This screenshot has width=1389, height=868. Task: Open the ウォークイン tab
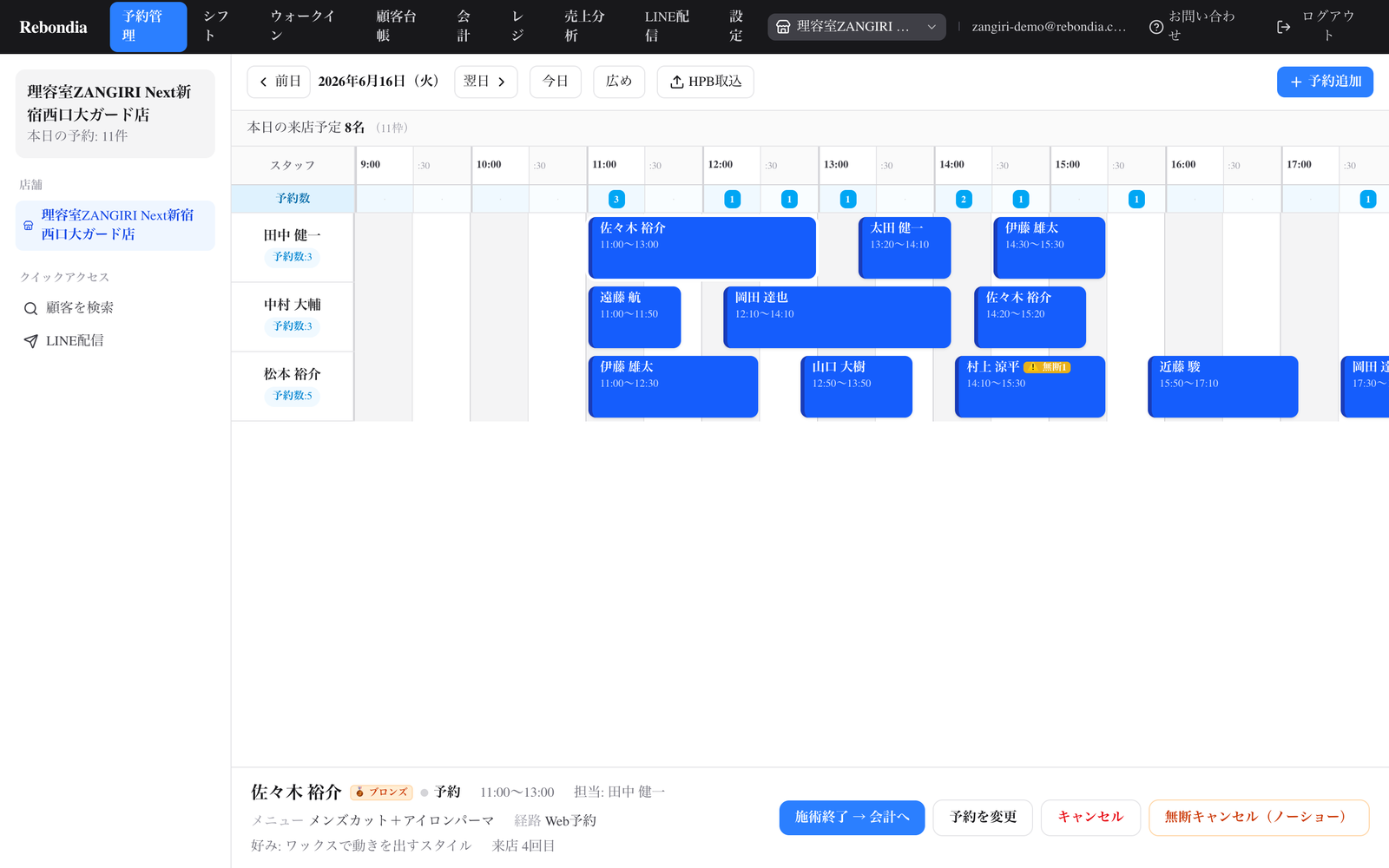click(x=302, y=26)
